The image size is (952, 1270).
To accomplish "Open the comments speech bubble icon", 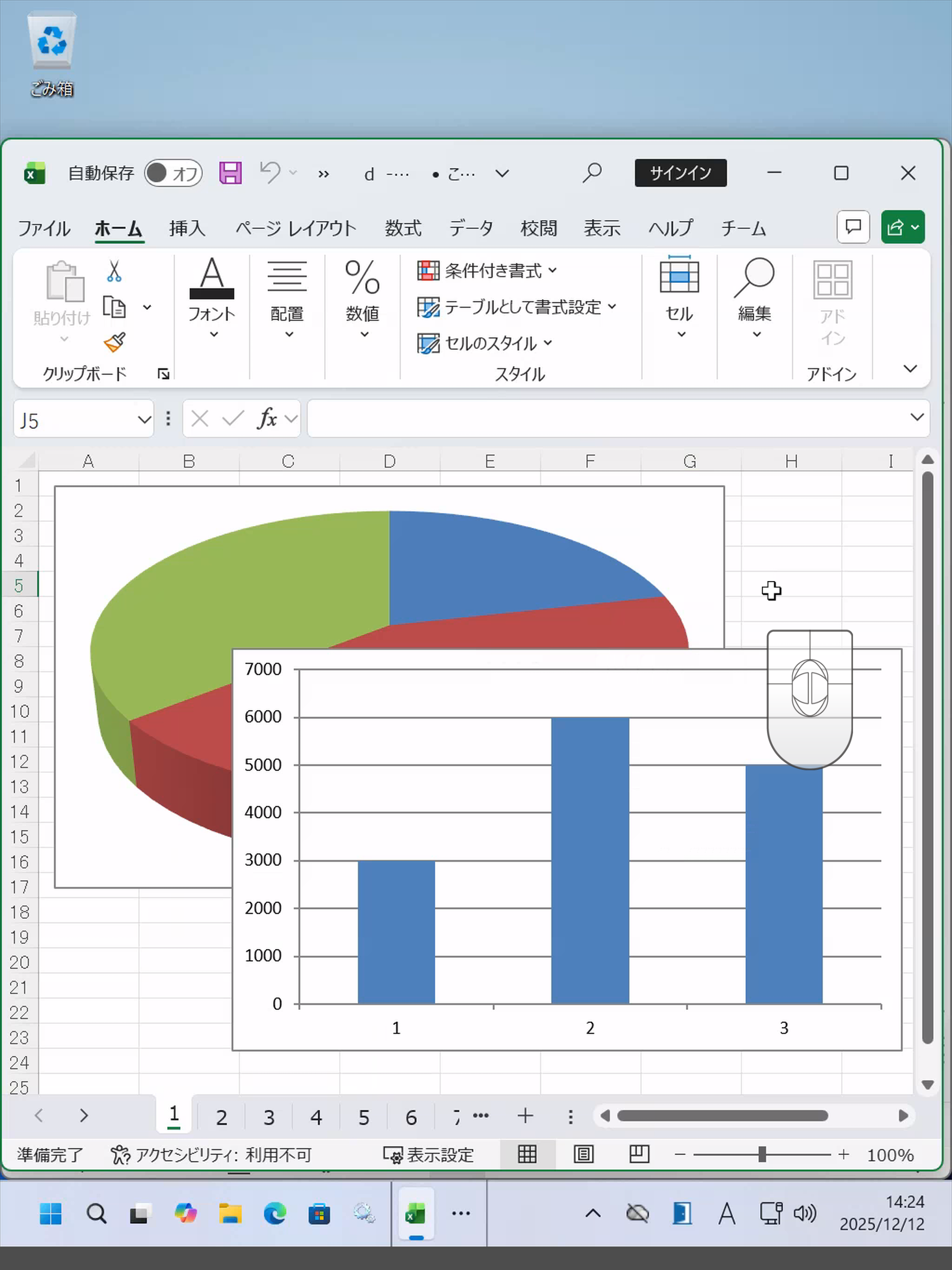I will [853, 227].
